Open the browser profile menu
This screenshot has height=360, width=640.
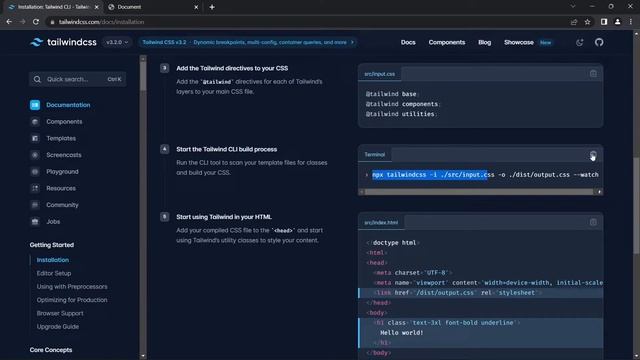pyautogui.click(x=617, y=22)
